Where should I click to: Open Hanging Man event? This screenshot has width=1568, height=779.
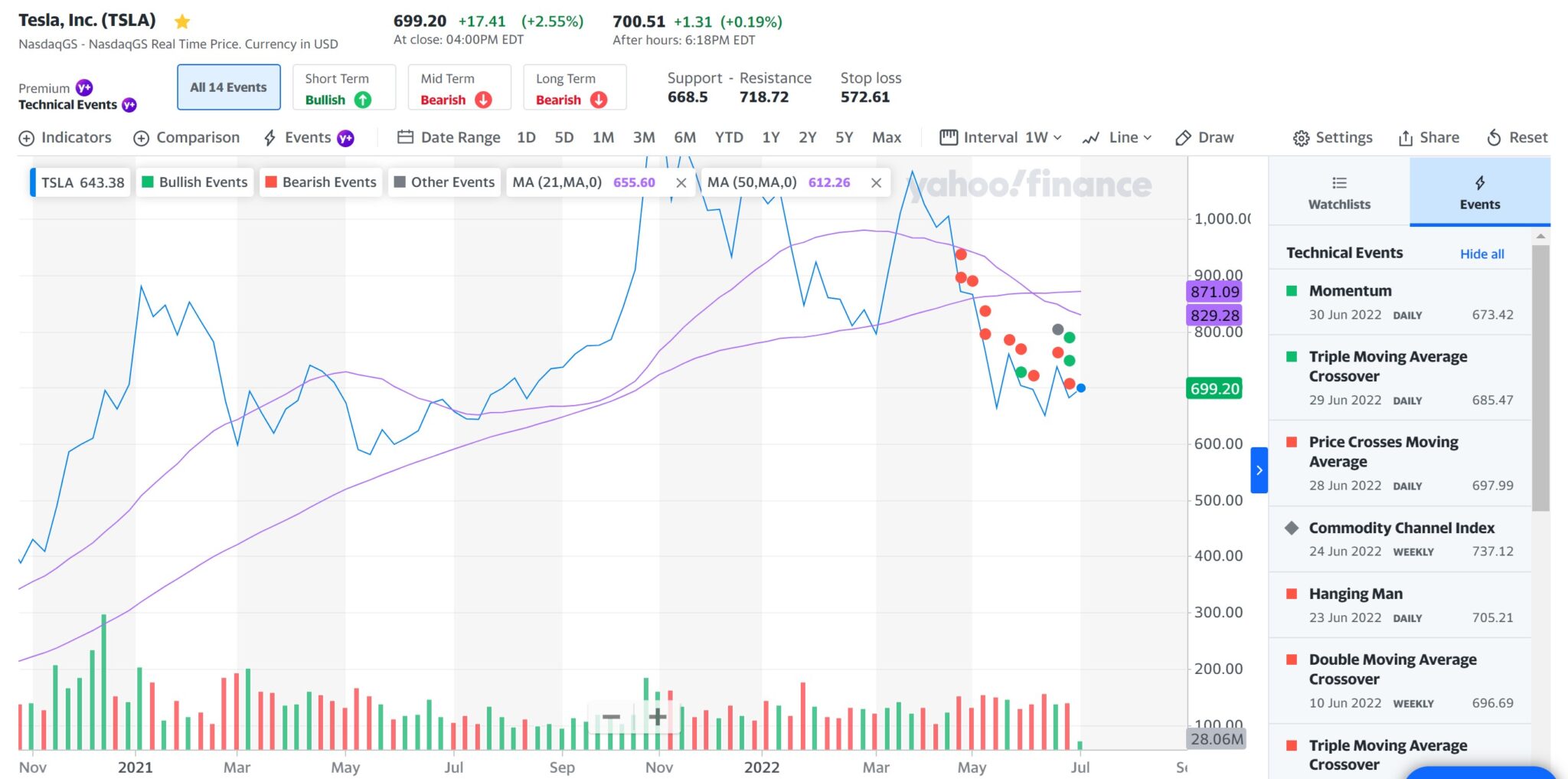click(1400, 605)
